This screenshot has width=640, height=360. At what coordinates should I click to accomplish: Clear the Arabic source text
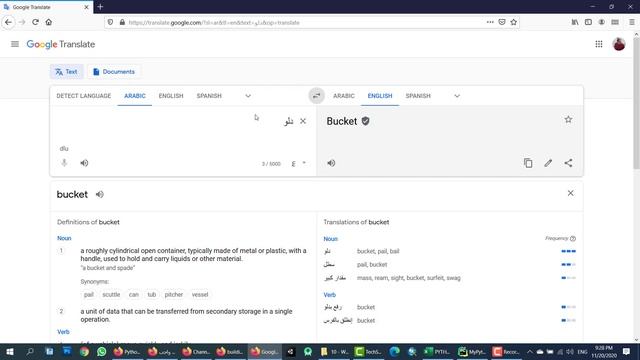point(303,121)
